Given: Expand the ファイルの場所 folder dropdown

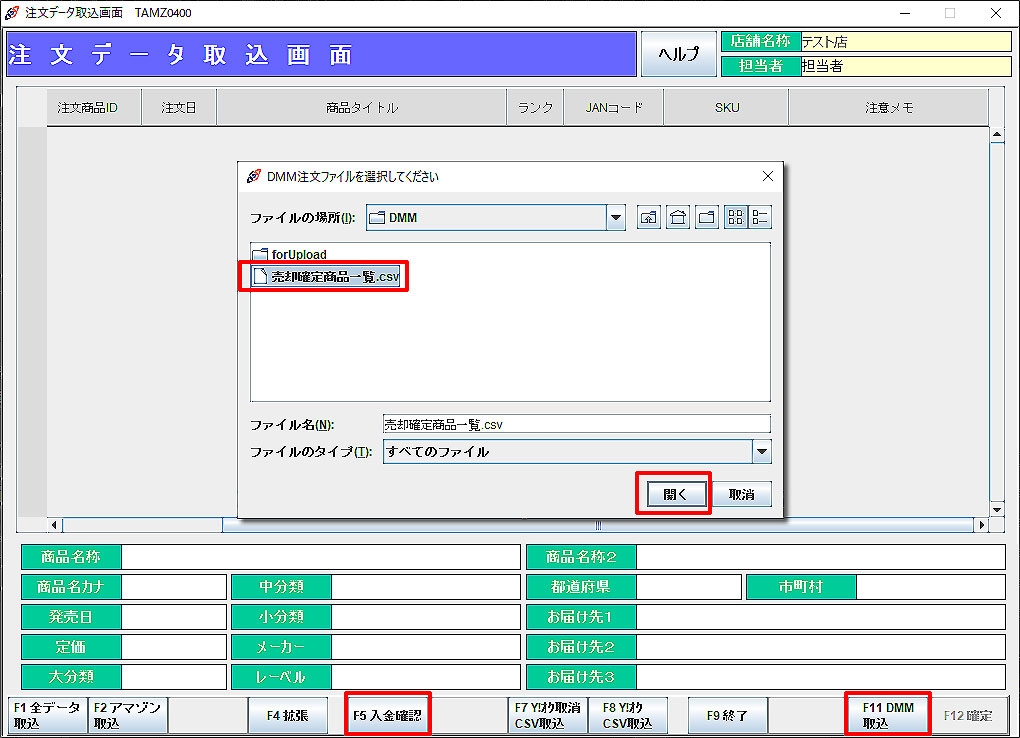Looking at the screenshot, I should point(616,217).
